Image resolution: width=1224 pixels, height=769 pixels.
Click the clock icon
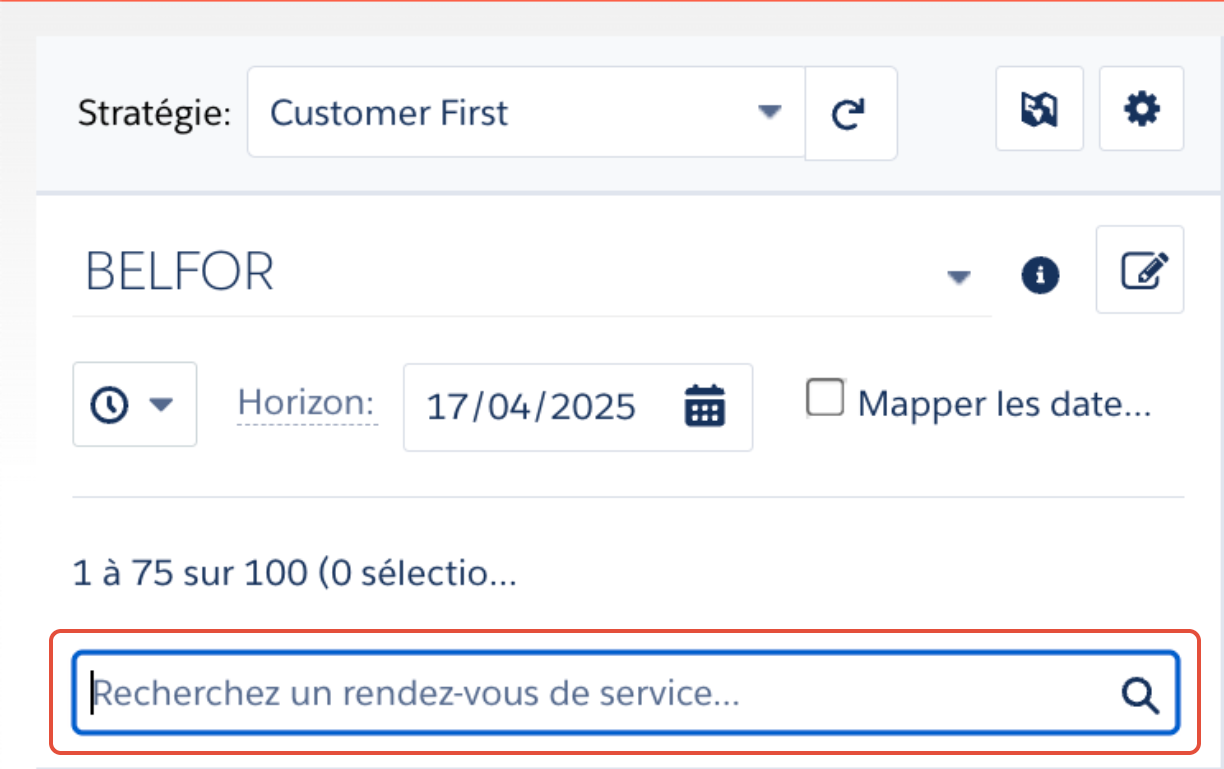109,404
